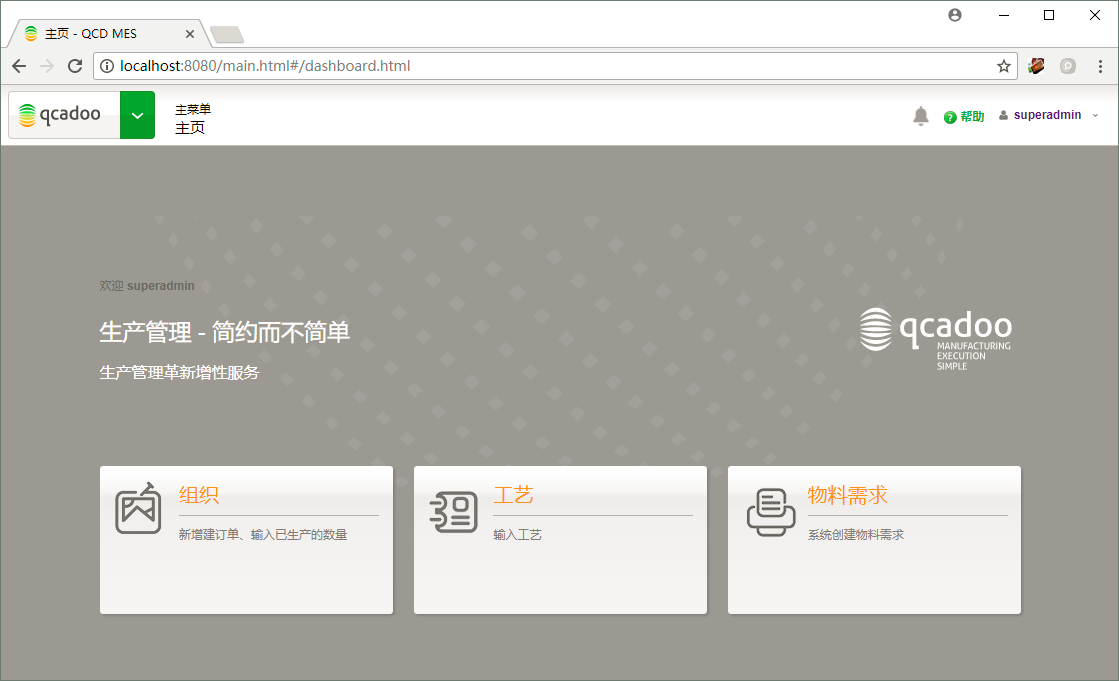Click the superadmin user person icon

click(x=1003, y=114)
